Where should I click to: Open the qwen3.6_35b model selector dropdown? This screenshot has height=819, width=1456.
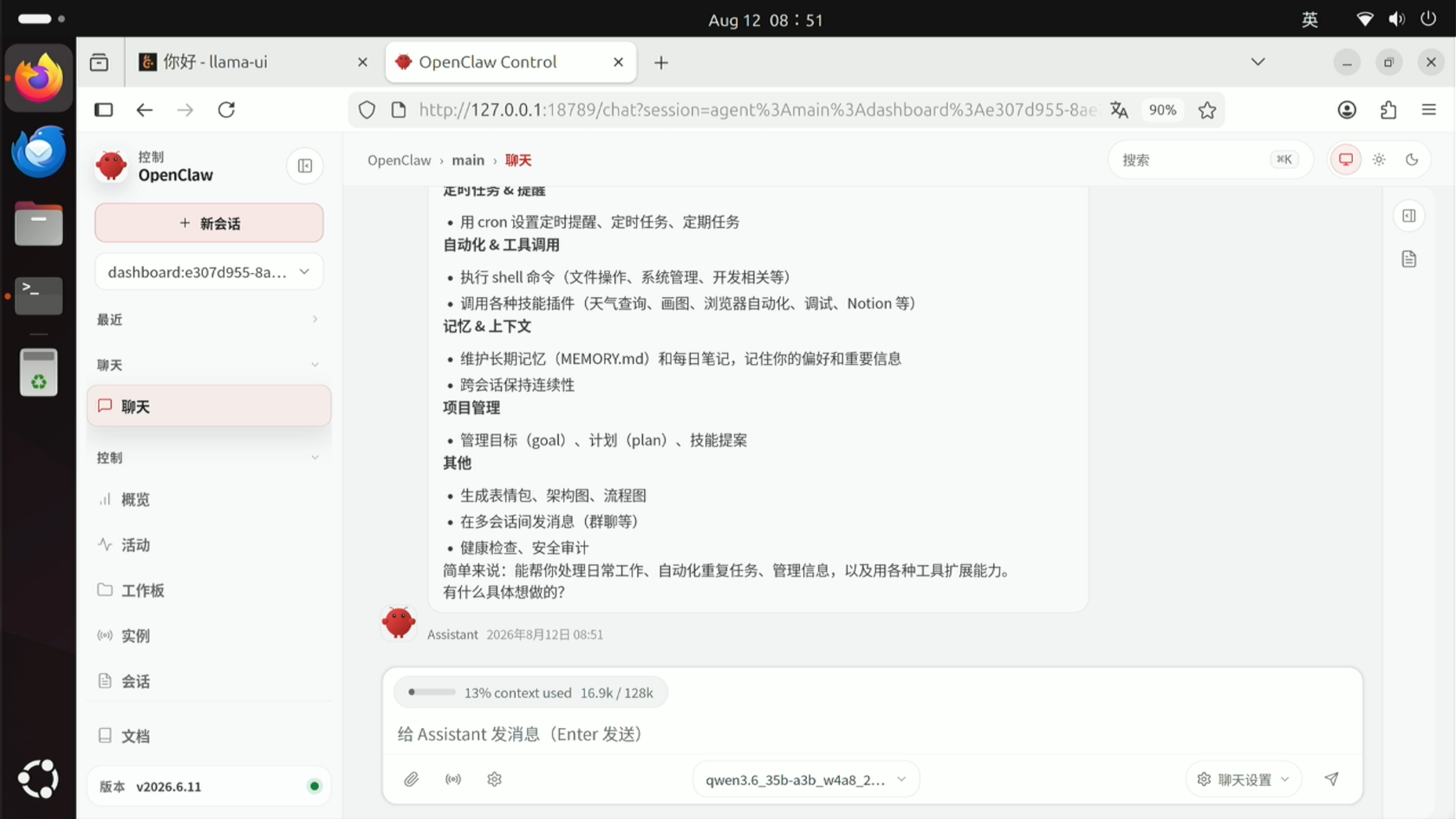[806, 779]
